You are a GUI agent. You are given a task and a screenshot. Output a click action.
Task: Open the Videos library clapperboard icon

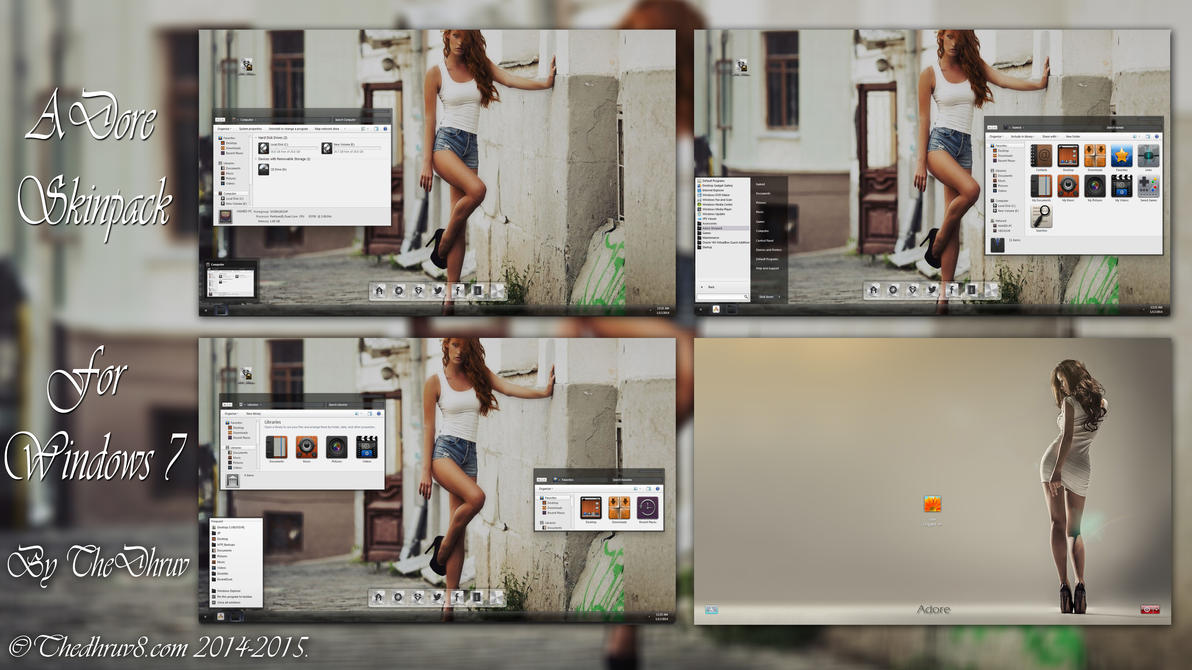pos(367,448)
